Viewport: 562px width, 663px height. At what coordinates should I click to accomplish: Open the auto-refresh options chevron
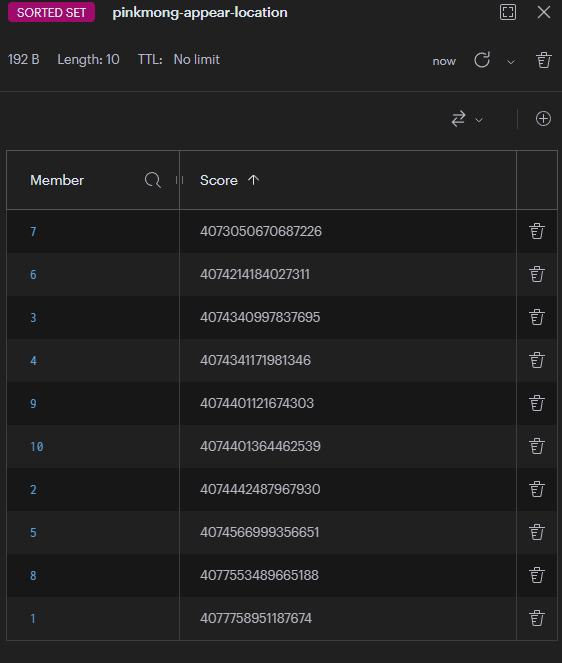(x=510, y=62)
